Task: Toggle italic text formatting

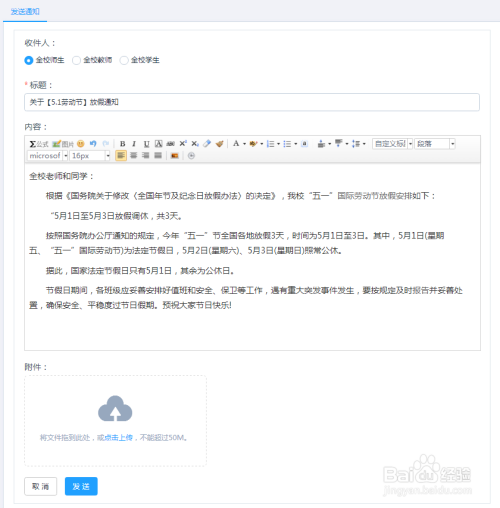Action: pos(134,144)
